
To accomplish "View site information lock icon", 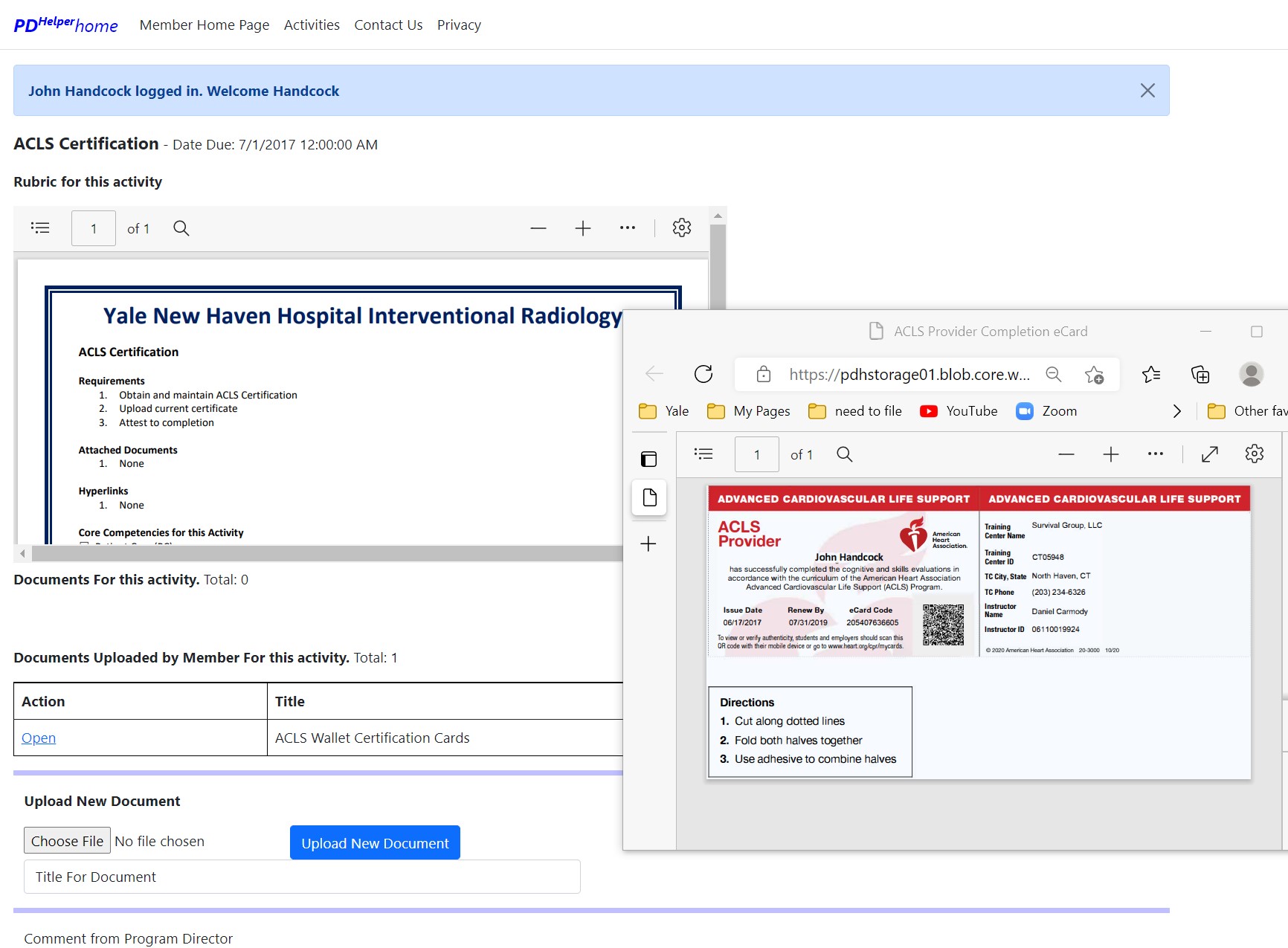I will (764, 374).
